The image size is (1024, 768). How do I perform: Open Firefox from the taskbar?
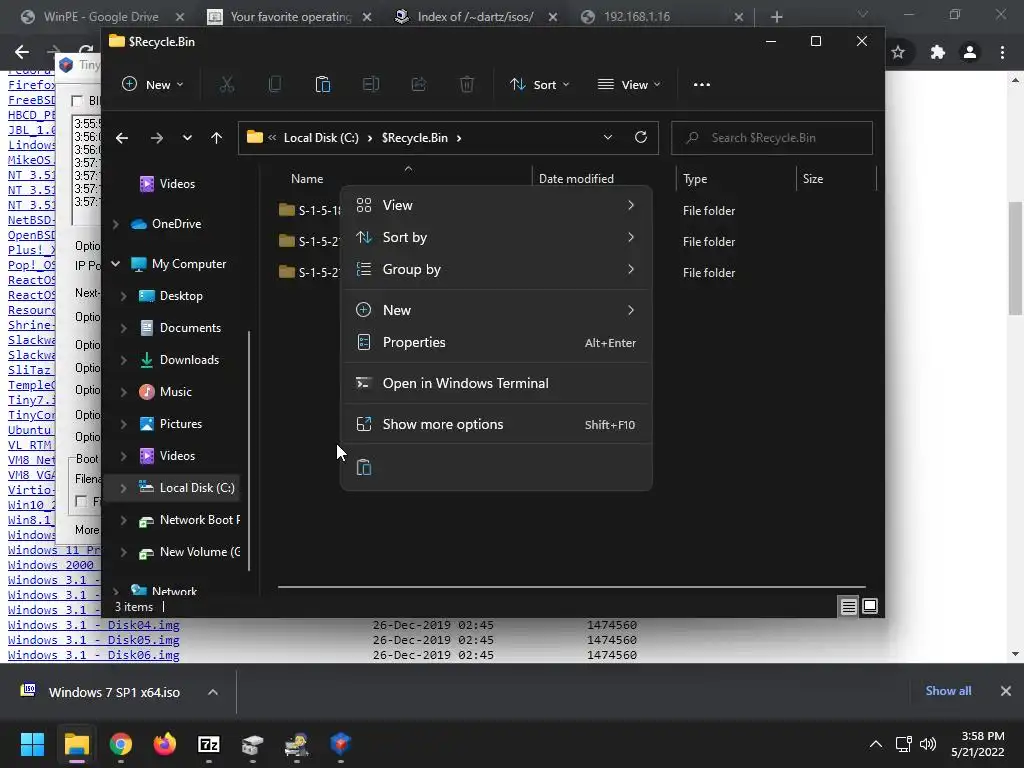[x=165, y=744]
